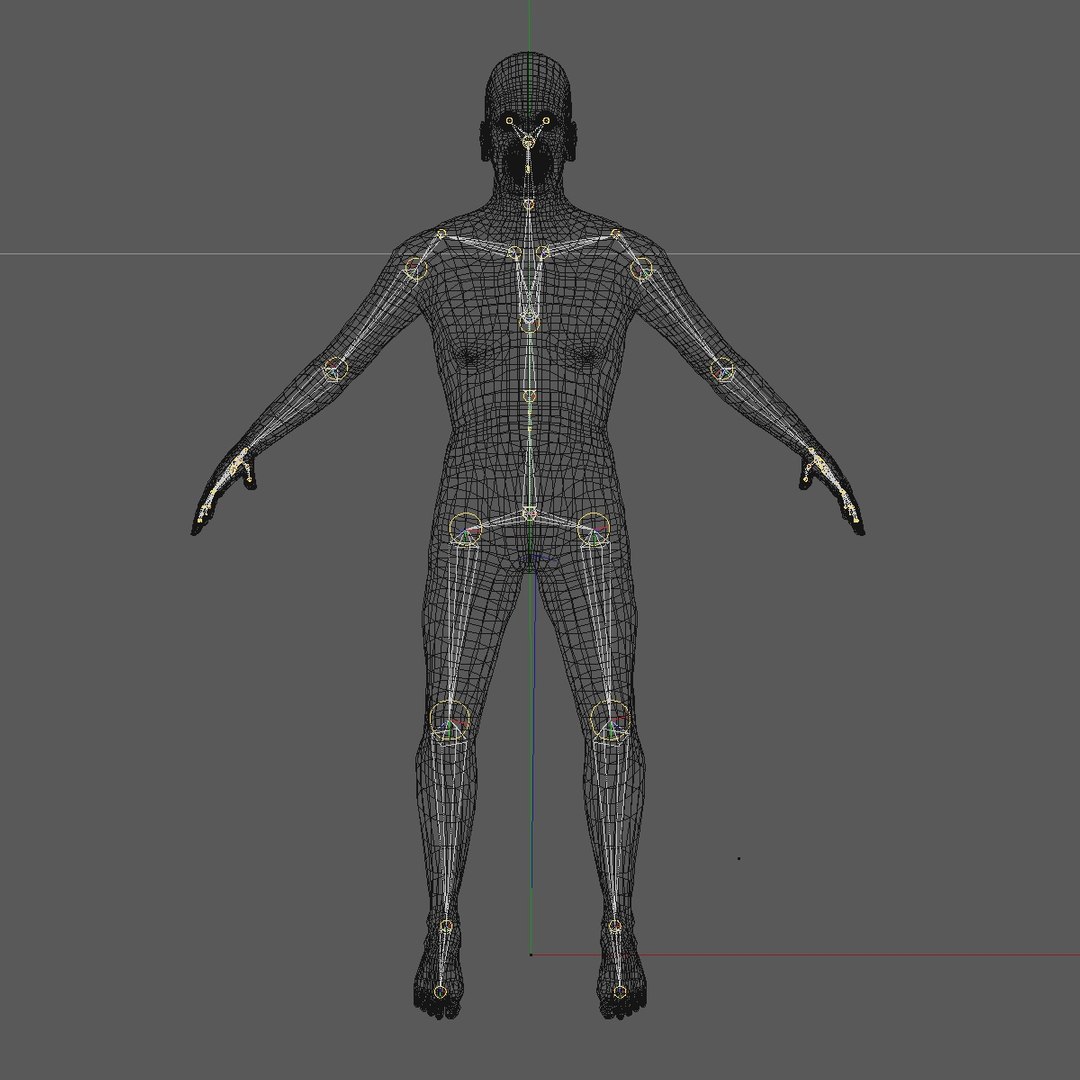Select the pelvis root joint
1080x1080 pixels.
click(529, 513)
